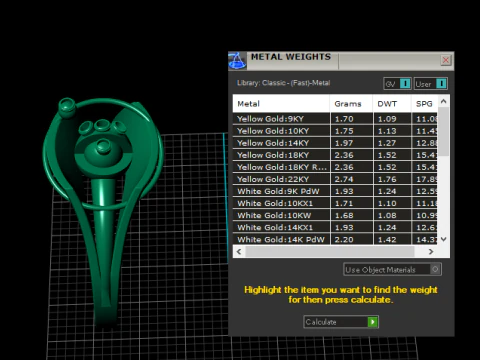The width and height of the screenshot is (480, 360).
Task: Click the list scroll up arrow
Action: [x=443, y=101]
